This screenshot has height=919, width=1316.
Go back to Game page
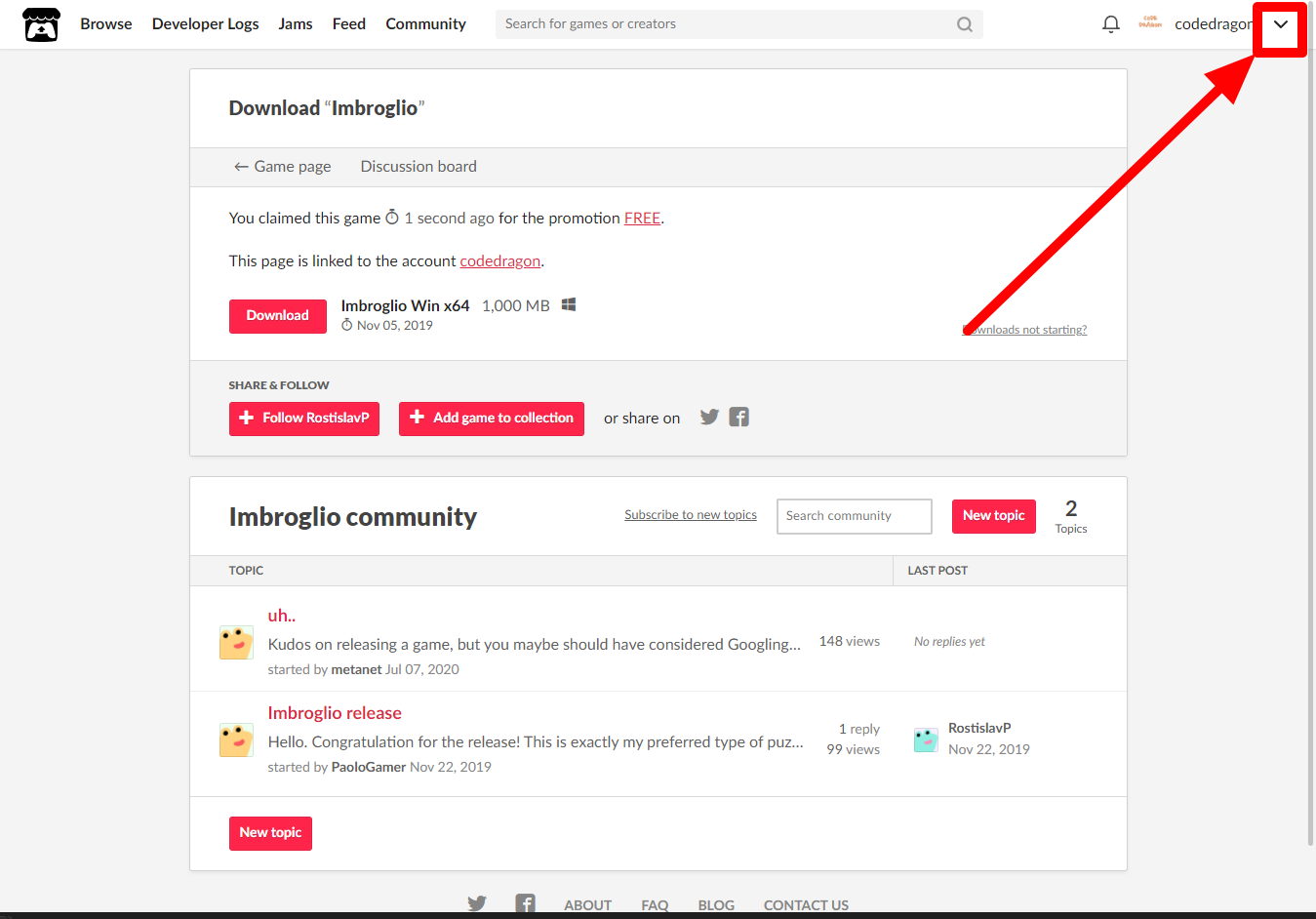point(283,167)
